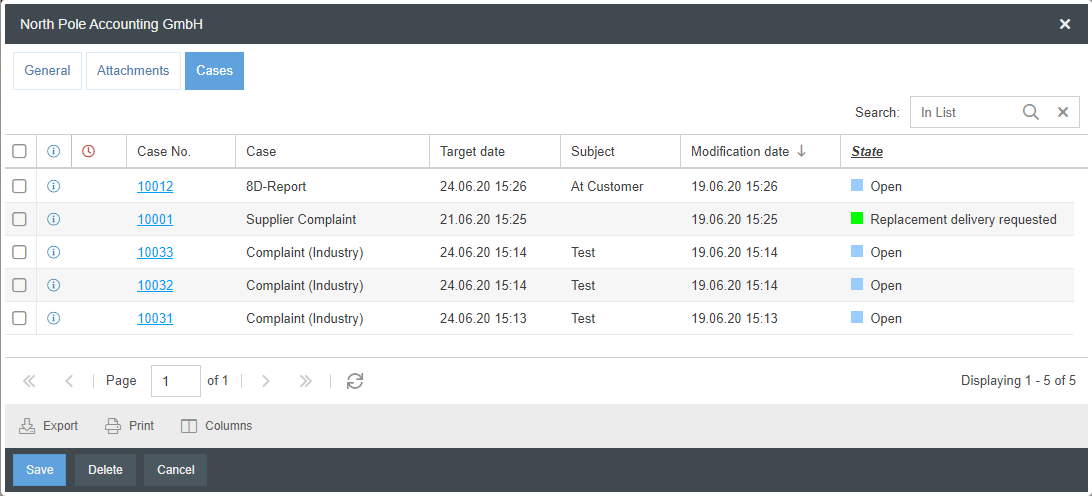Go to the last page arrow
The height and width of the screenshot is (496, 1092).
click(x=306, y=381)
